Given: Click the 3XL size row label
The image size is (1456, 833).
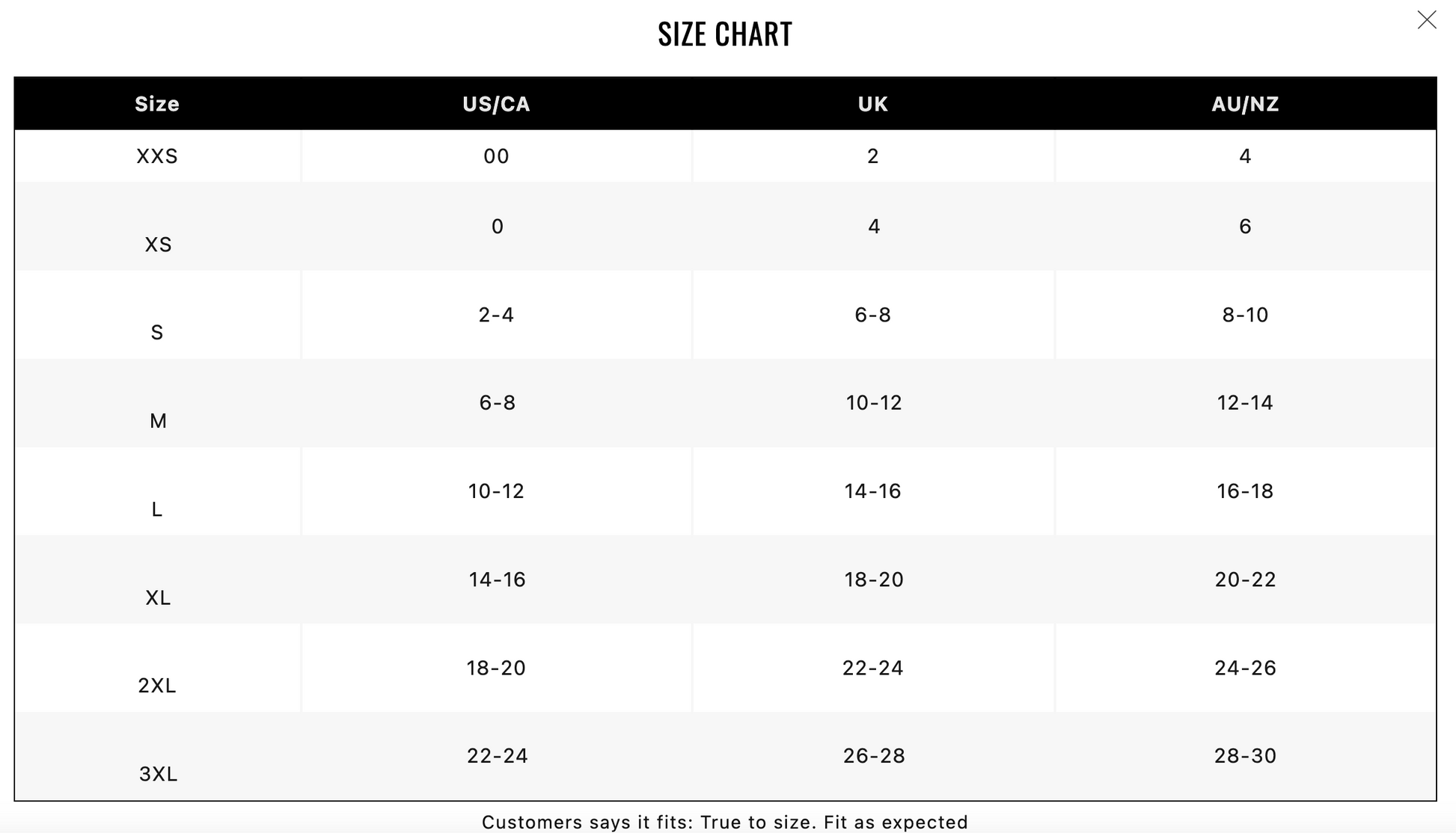Looking at the screenshot, I should coord(158,774).
